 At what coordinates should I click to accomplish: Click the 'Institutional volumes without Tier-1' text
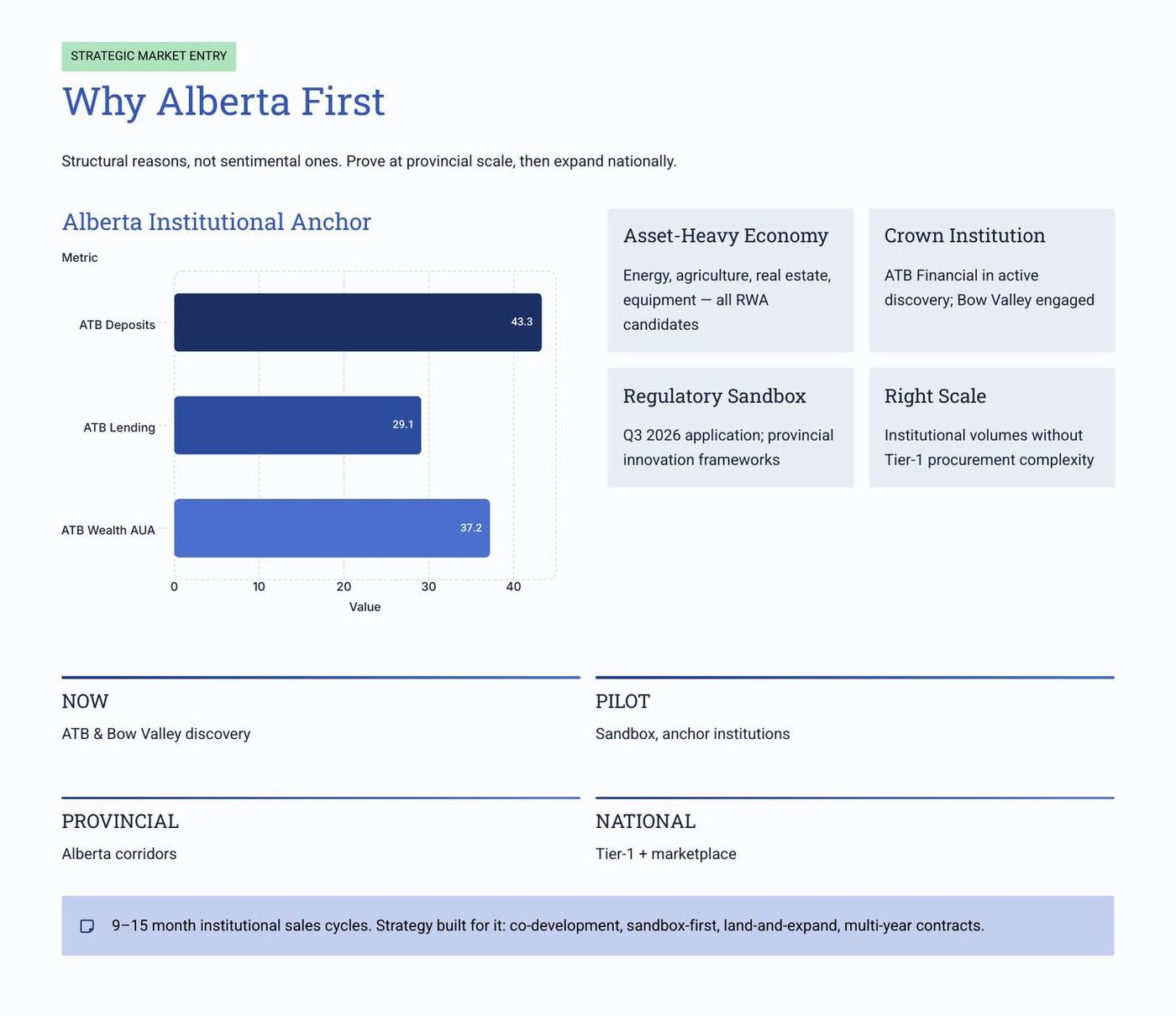(x=990, y=448)
